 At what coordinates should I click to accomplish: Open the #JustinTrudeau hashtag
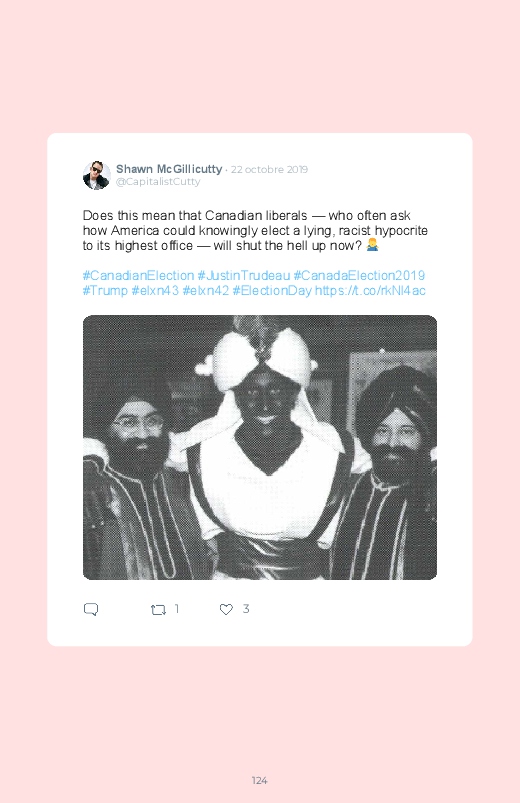[244, 276]
